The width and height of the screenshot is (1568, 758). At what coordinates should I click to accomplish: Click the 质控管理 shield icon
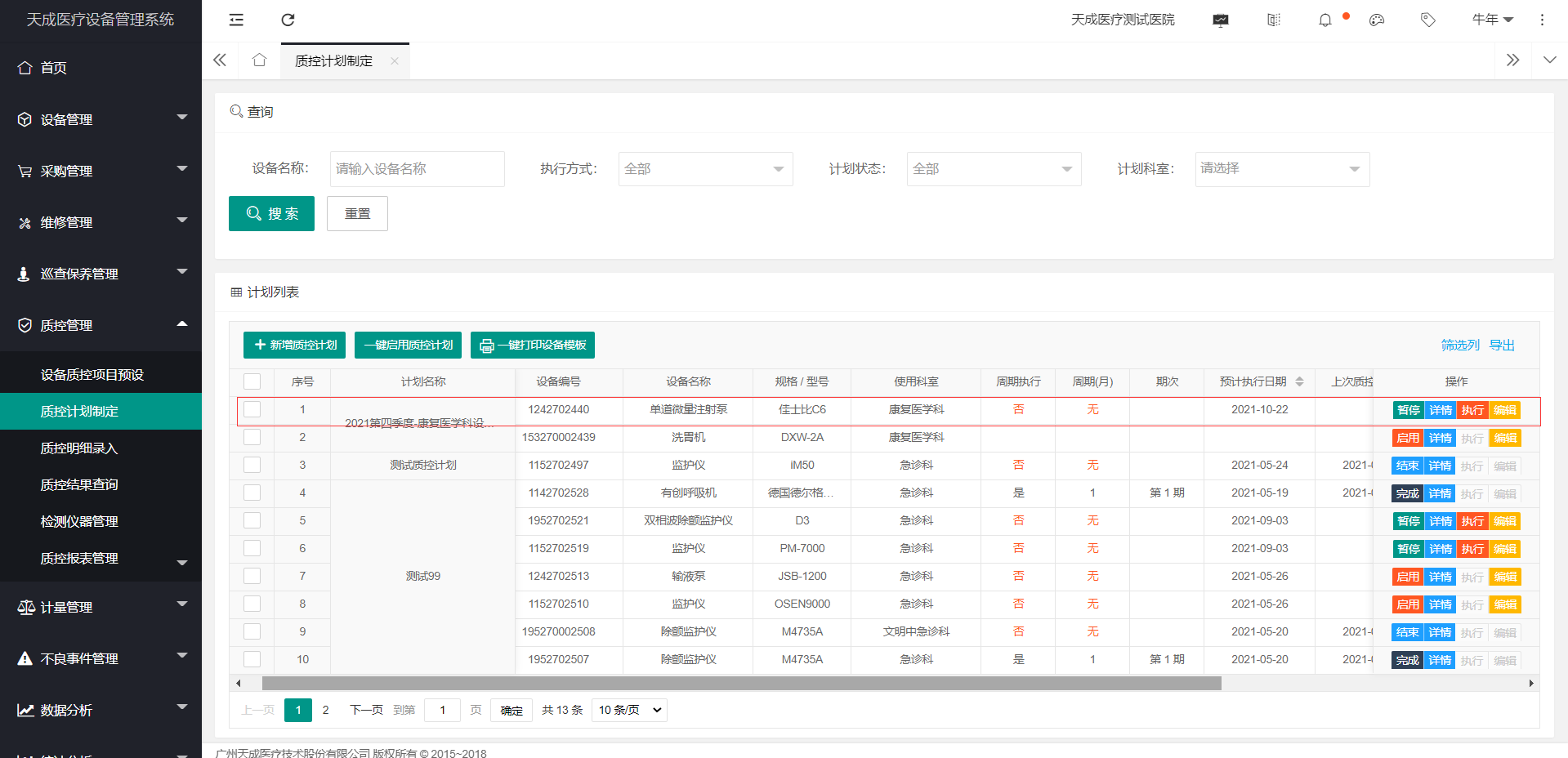coord(25,325)
